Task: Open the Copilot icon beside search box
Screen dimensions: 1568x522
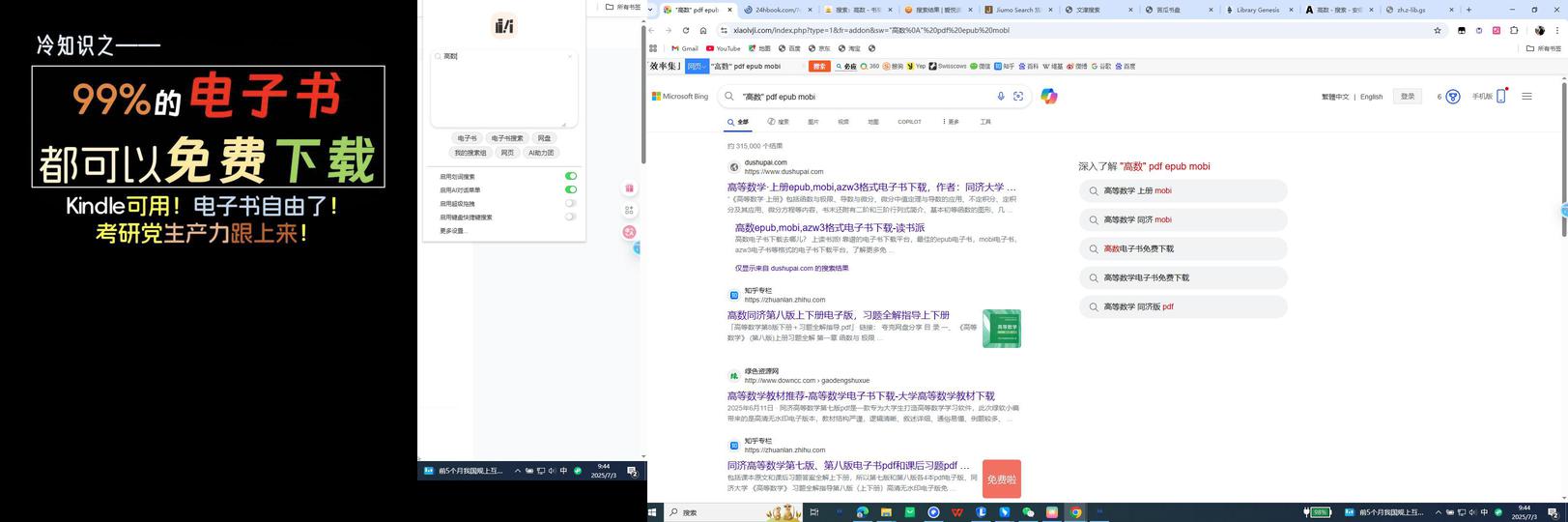Action: (1049, 97)
